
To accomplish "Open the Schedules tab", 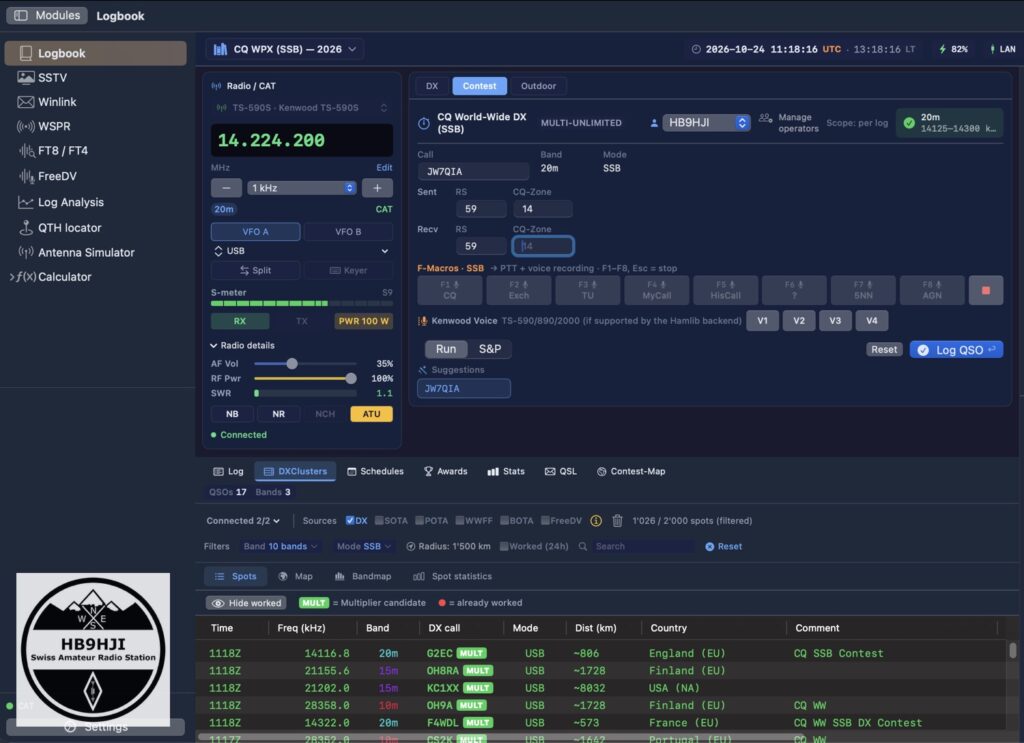I will click(375, 471).
